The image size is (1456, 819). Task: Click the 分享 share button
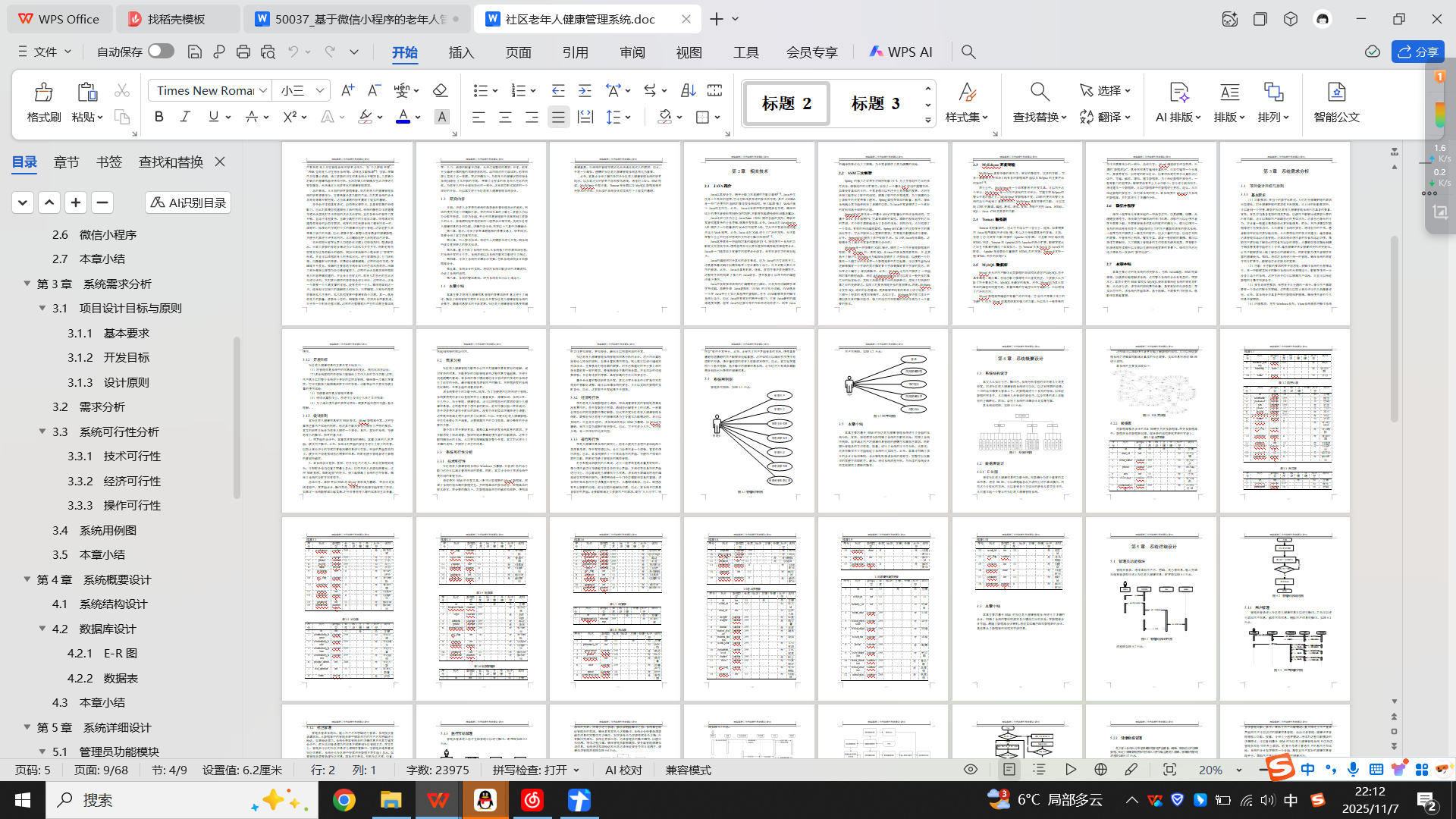(x=1417, y=52)
